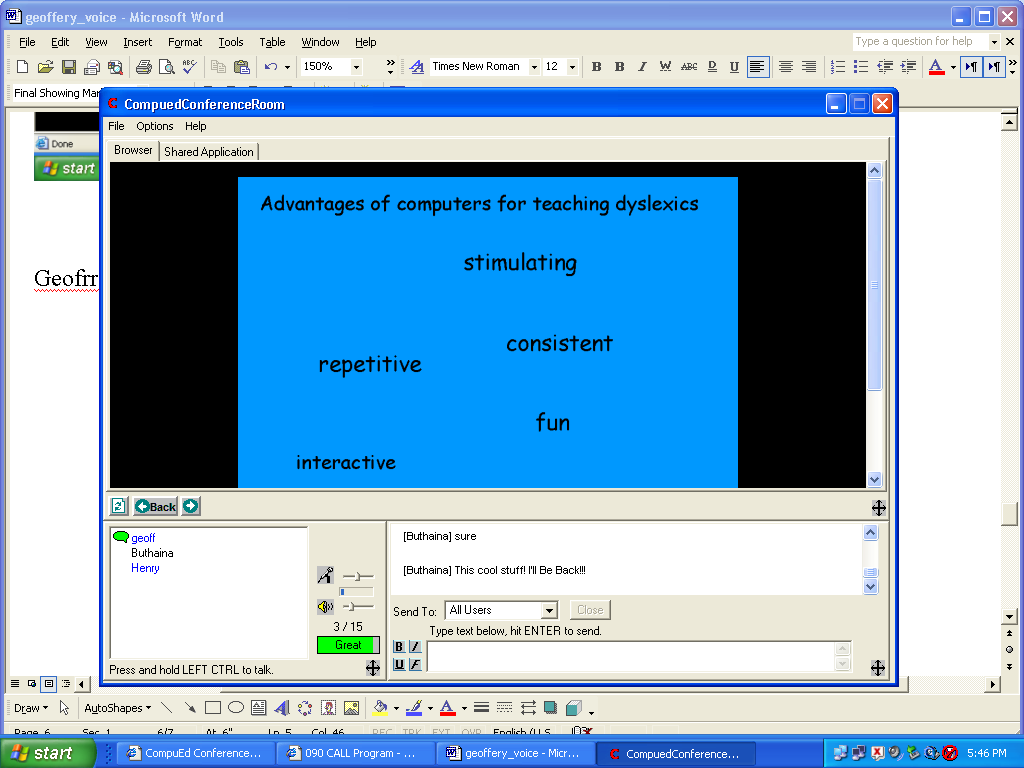Open the 150% zoom dropdown
This screenshot has height=768, width=1024.
[x=357, y=67]
